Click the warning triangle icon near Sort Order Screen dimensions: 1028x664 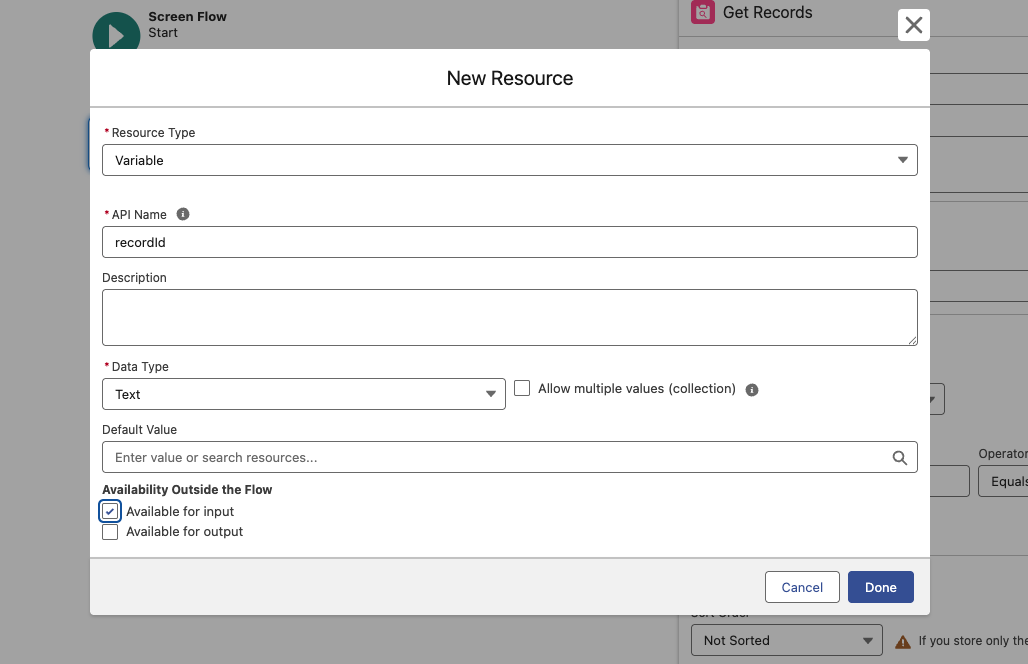902,641
